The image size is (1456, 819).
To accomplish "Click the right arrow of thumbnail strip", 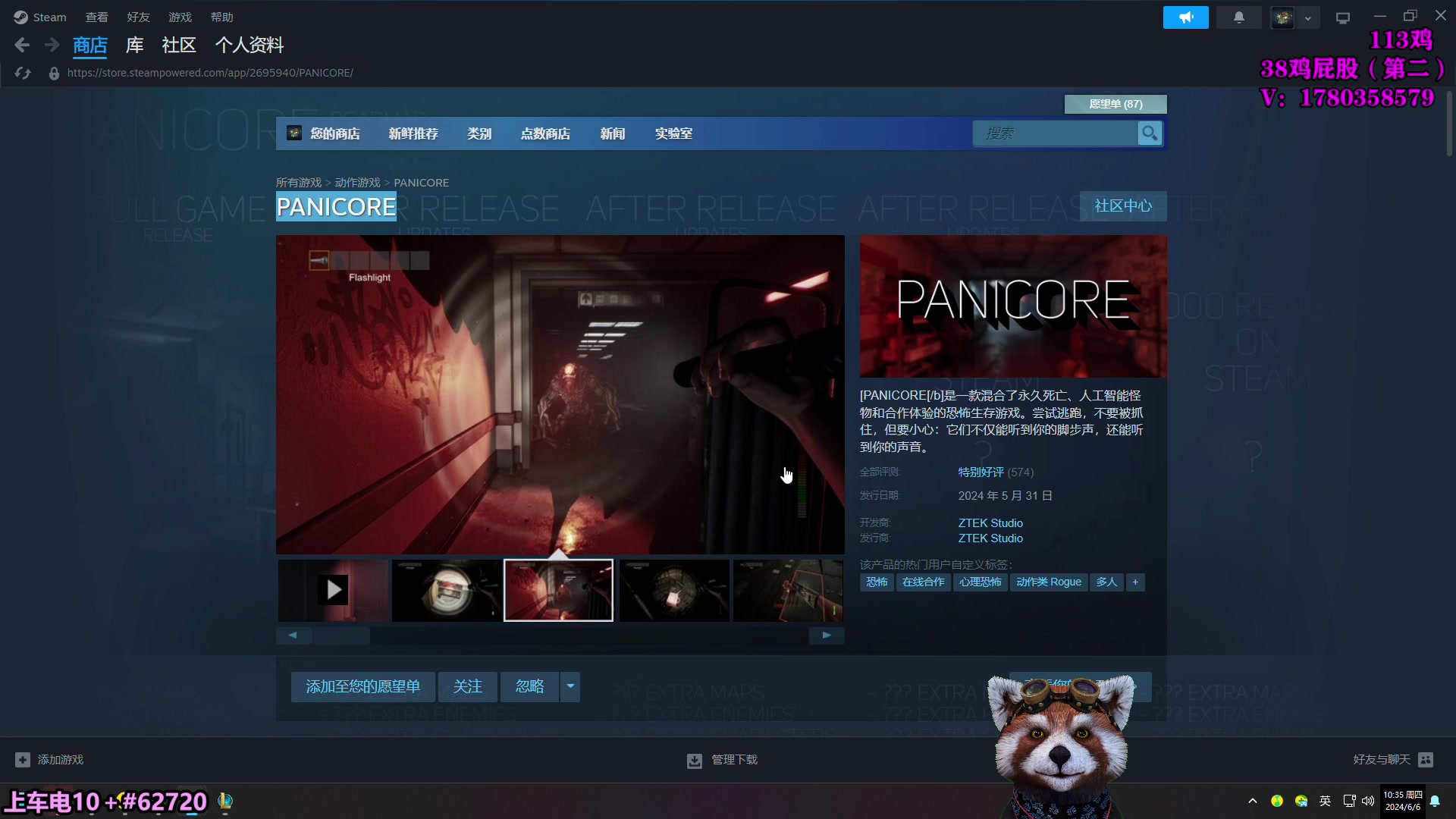I will pos(827,635).
